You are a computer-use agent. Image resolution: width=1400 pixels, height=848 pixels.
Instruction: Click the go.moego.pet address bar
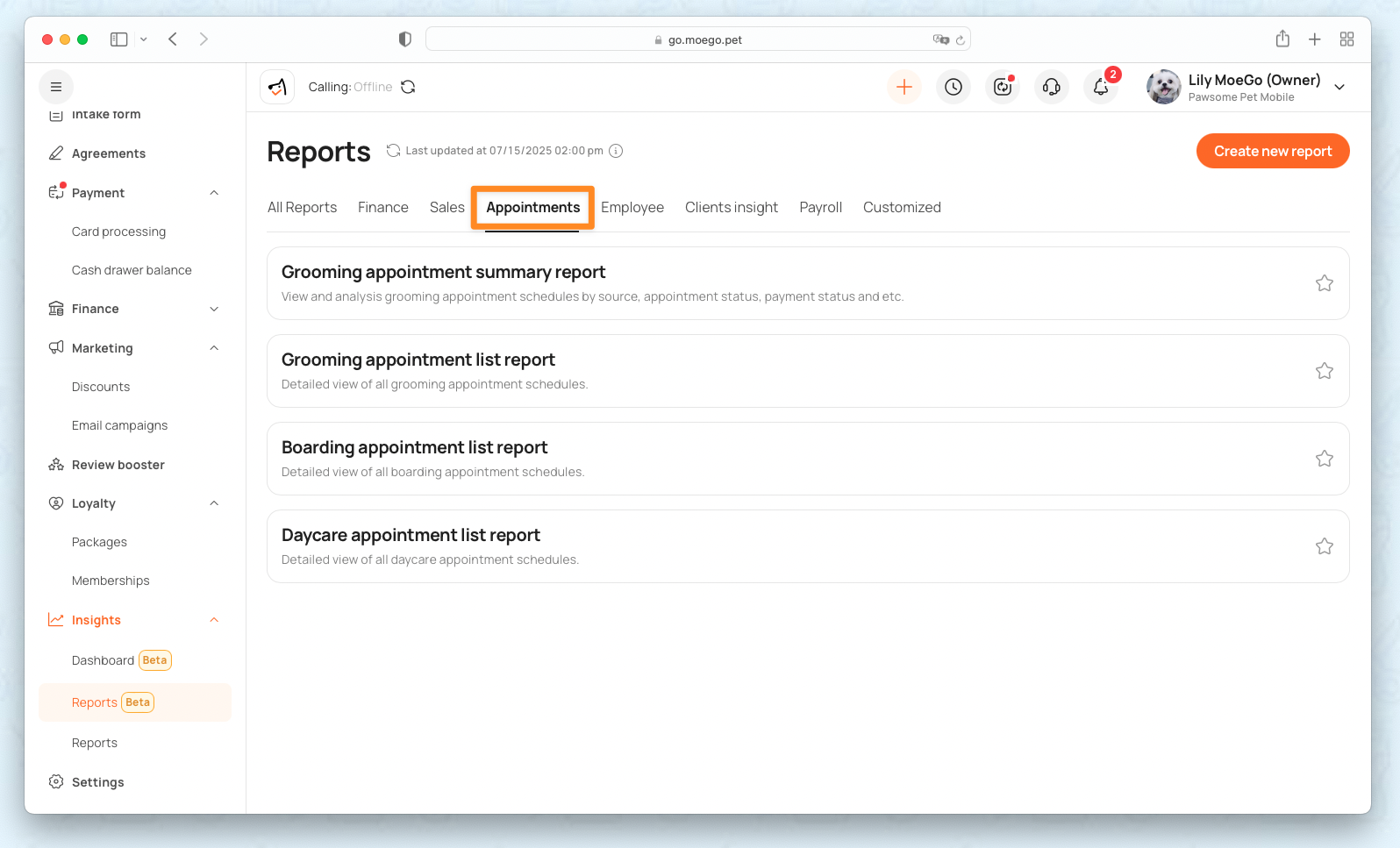point(698,39)
